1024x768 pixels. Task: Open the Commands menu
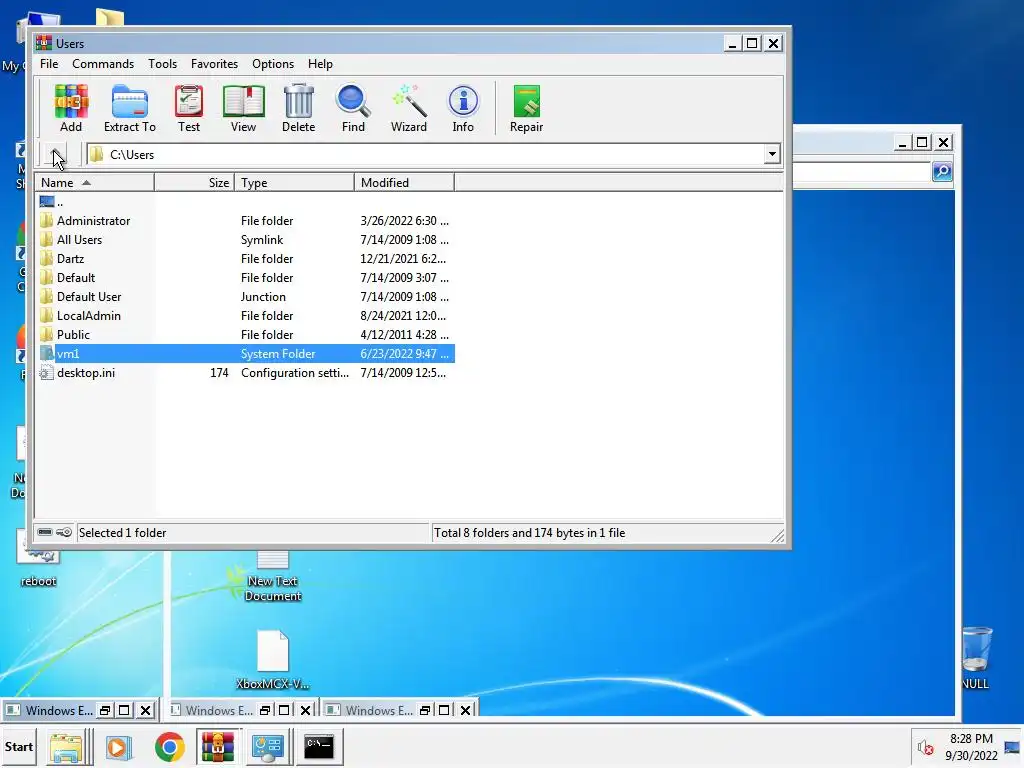pyautogui.click(x=103, y=64)
